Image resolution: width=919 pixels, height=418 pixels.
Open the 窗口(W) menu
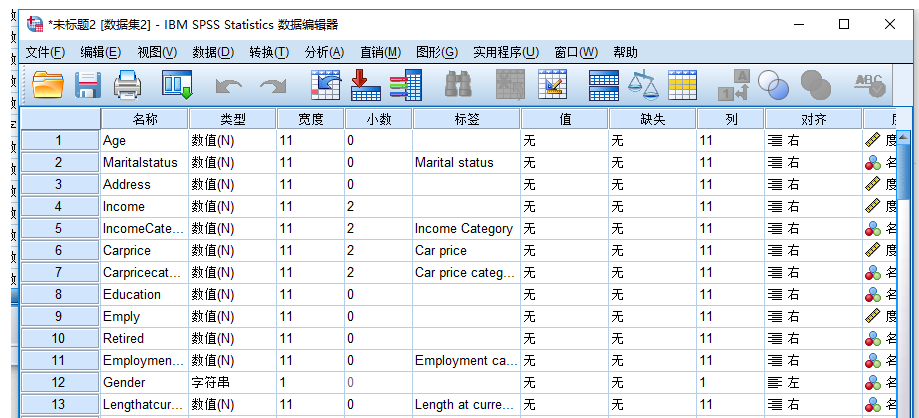(x=576, y=52)
